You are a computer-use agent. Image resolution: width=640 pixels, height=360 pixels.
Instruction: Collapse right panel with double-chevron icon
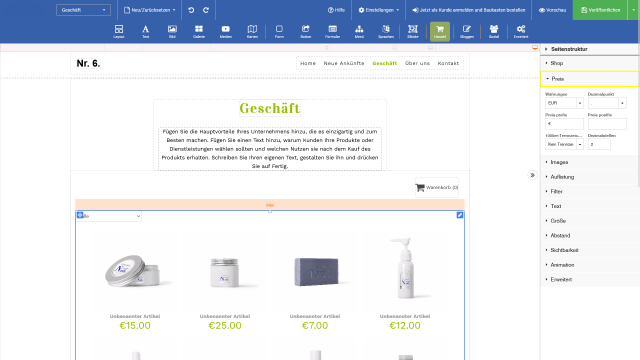pos(532,175)
